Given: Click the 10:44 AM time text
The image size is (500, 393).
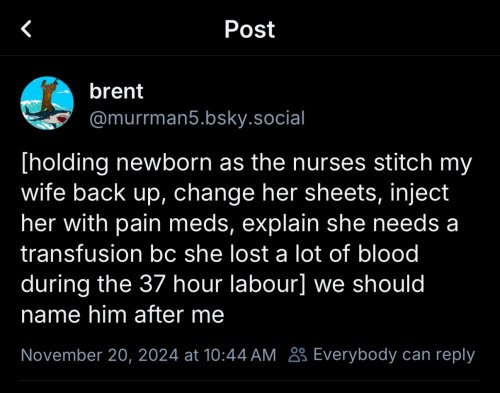Looking at the screenshot, I should [240, 355].
